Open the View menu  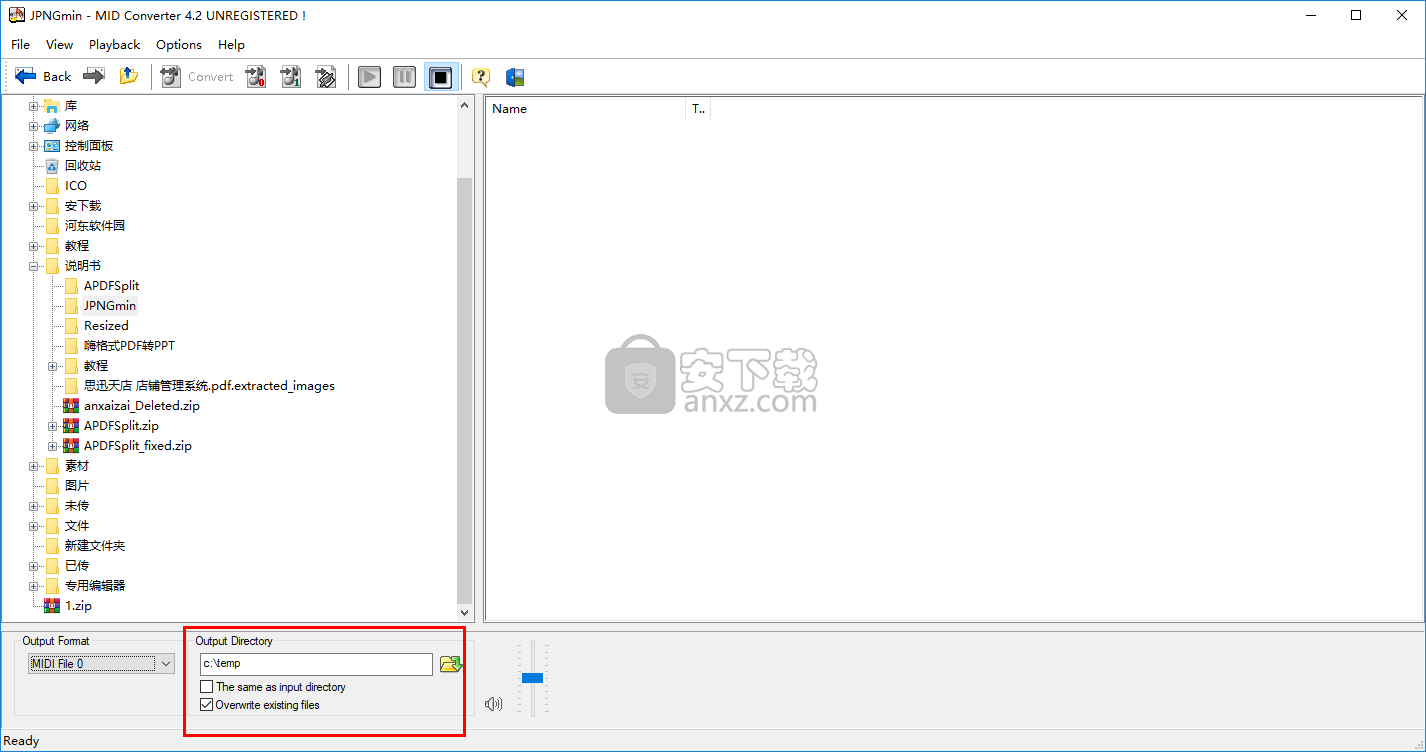[x=60, y=44]
